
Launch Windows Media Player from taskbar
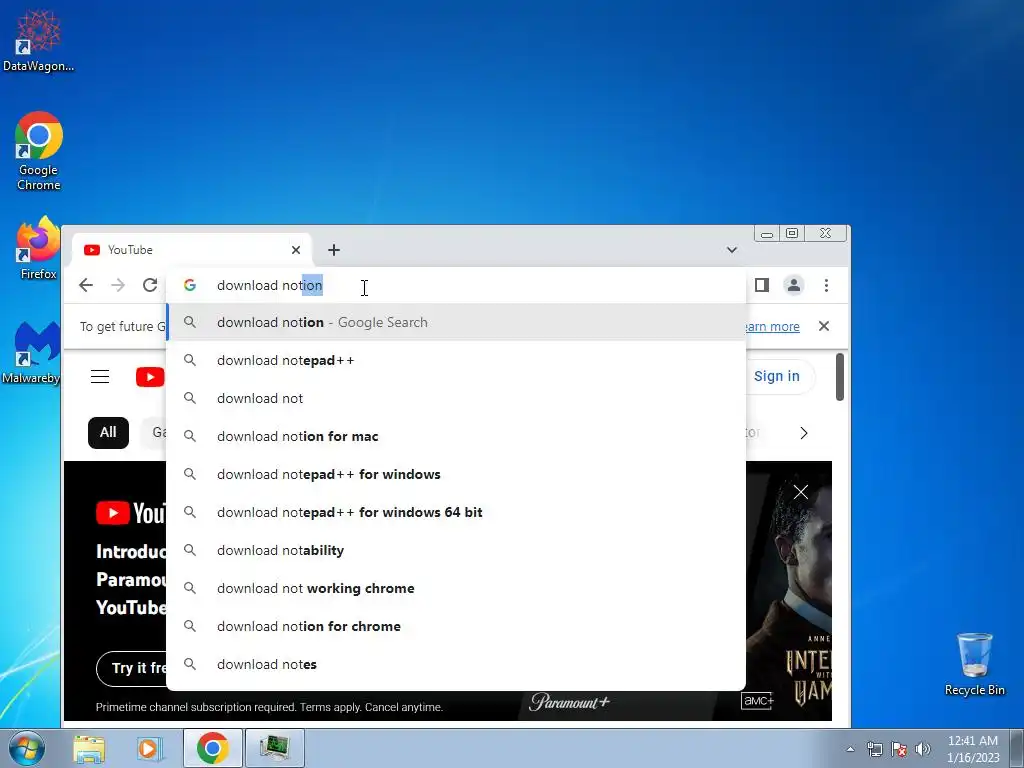click(x=150, y=748)
